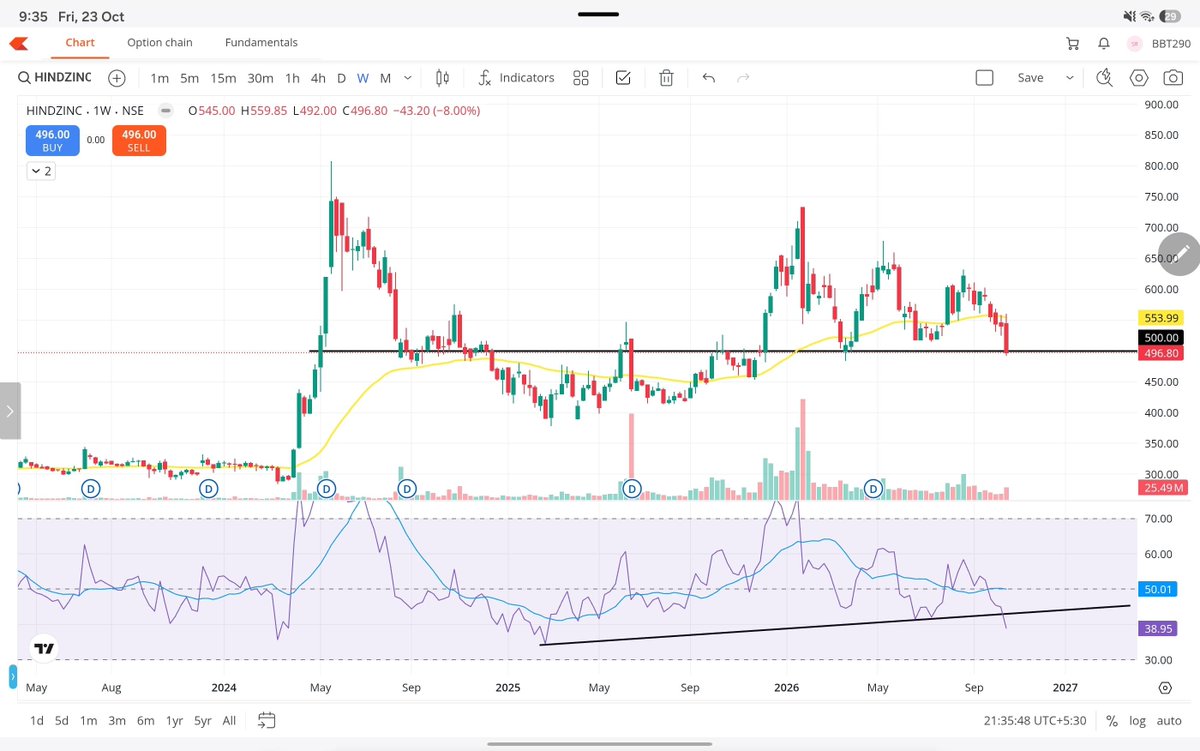The height and width of the screenshot is (751, 1200).
Task: Select the 6m range
Action: tap(146, 720)
